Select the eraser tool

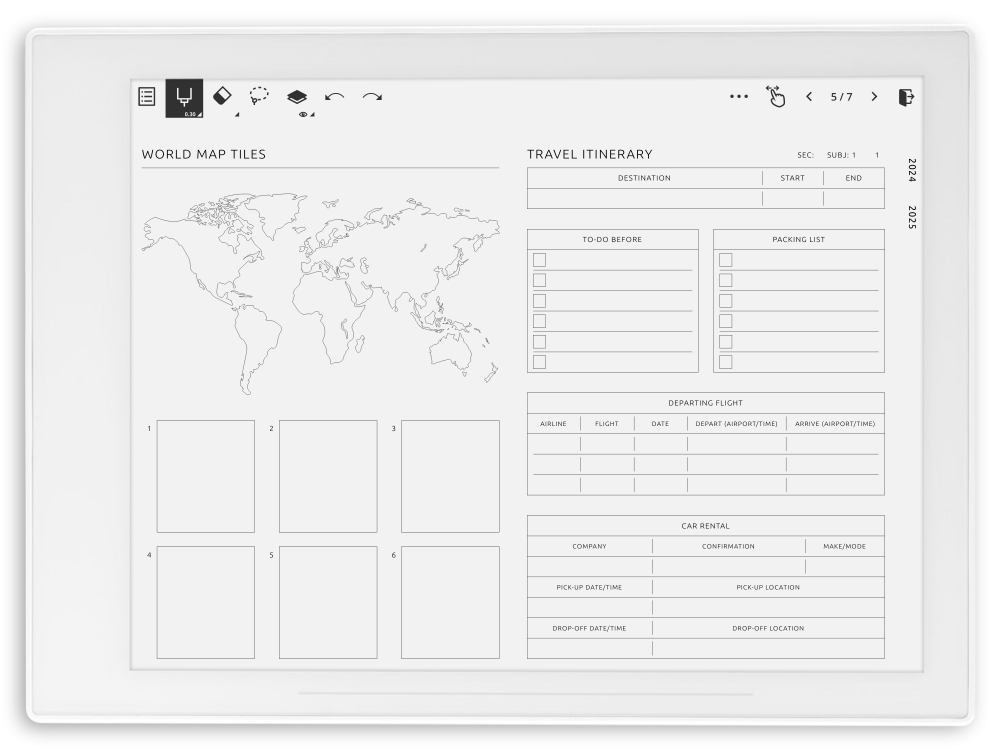pos(222,95)
